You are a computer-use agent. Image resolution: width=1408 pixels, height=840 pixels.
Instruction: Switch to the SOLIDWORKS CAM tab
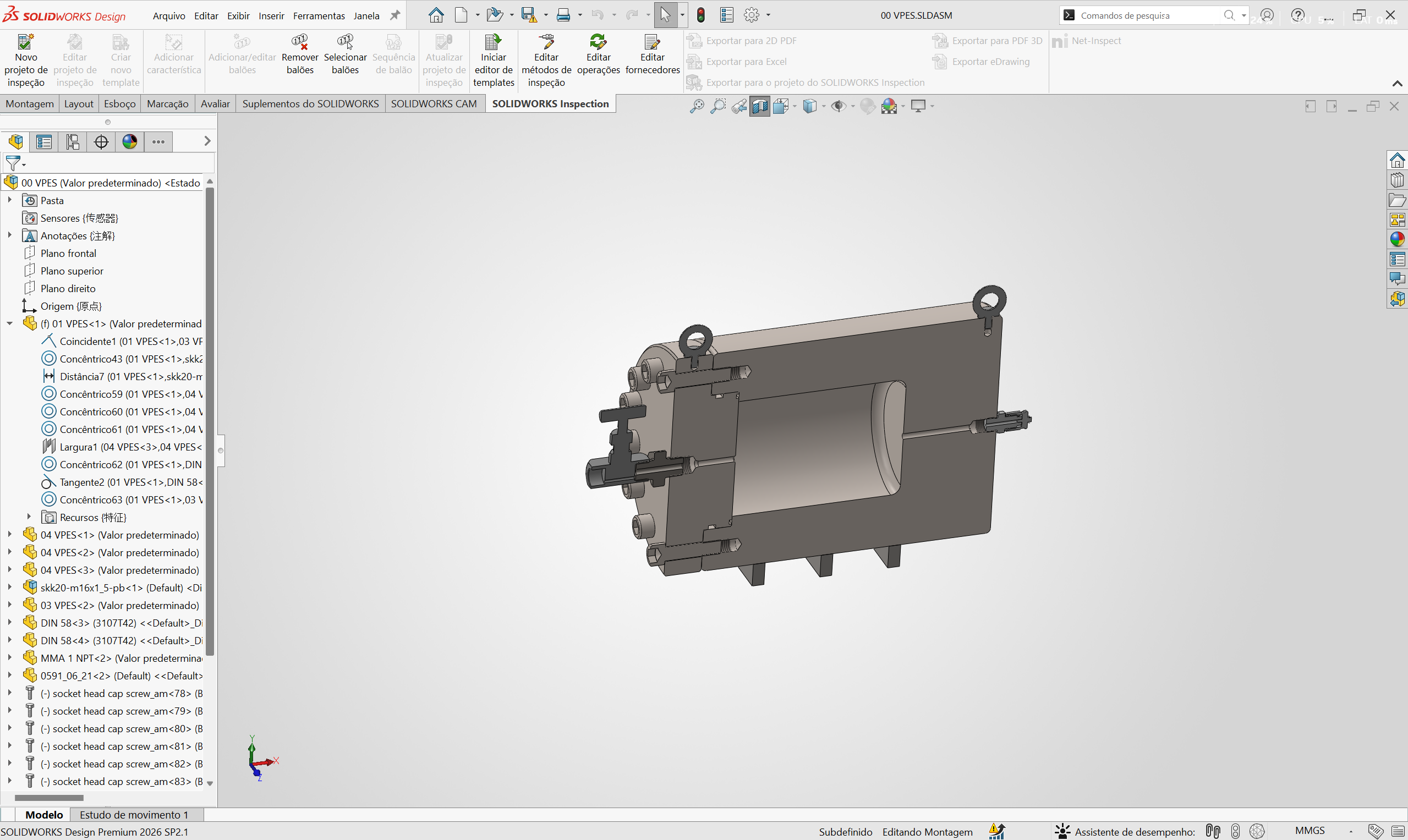(434, 104)
